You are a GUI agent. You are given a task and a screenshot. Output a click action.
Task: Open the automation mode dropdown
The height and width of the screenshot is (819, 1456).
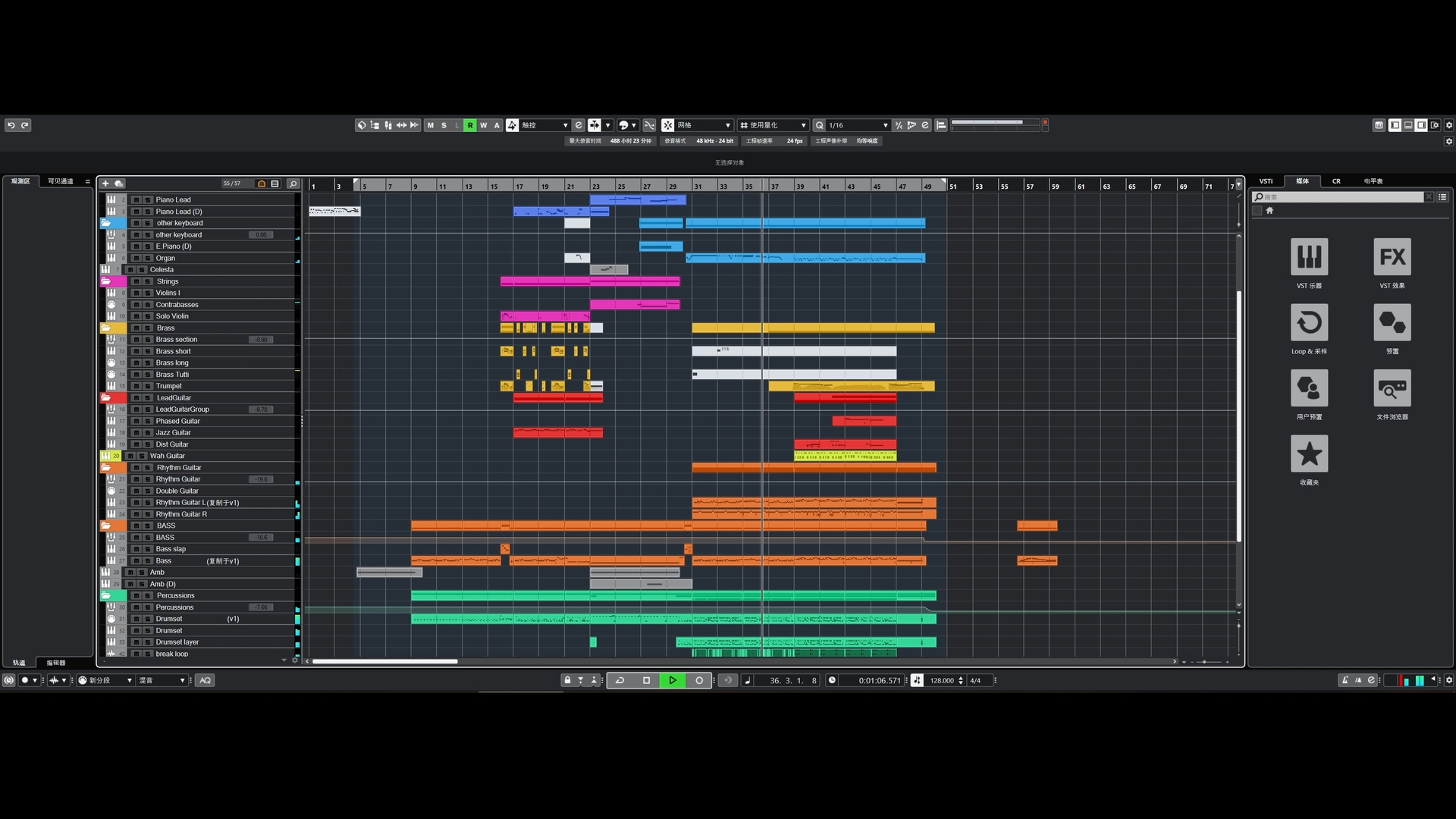(544, 125)
